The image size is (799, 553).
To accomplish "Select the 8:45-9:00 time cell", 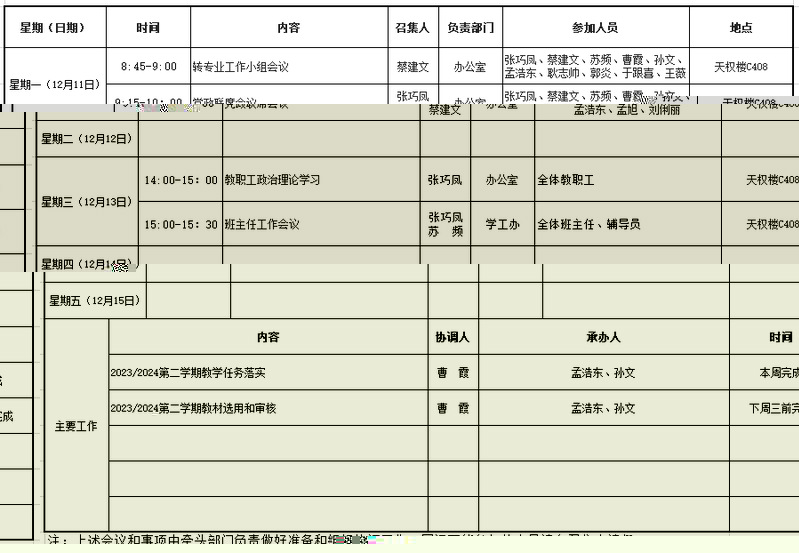I will [148, 66].
